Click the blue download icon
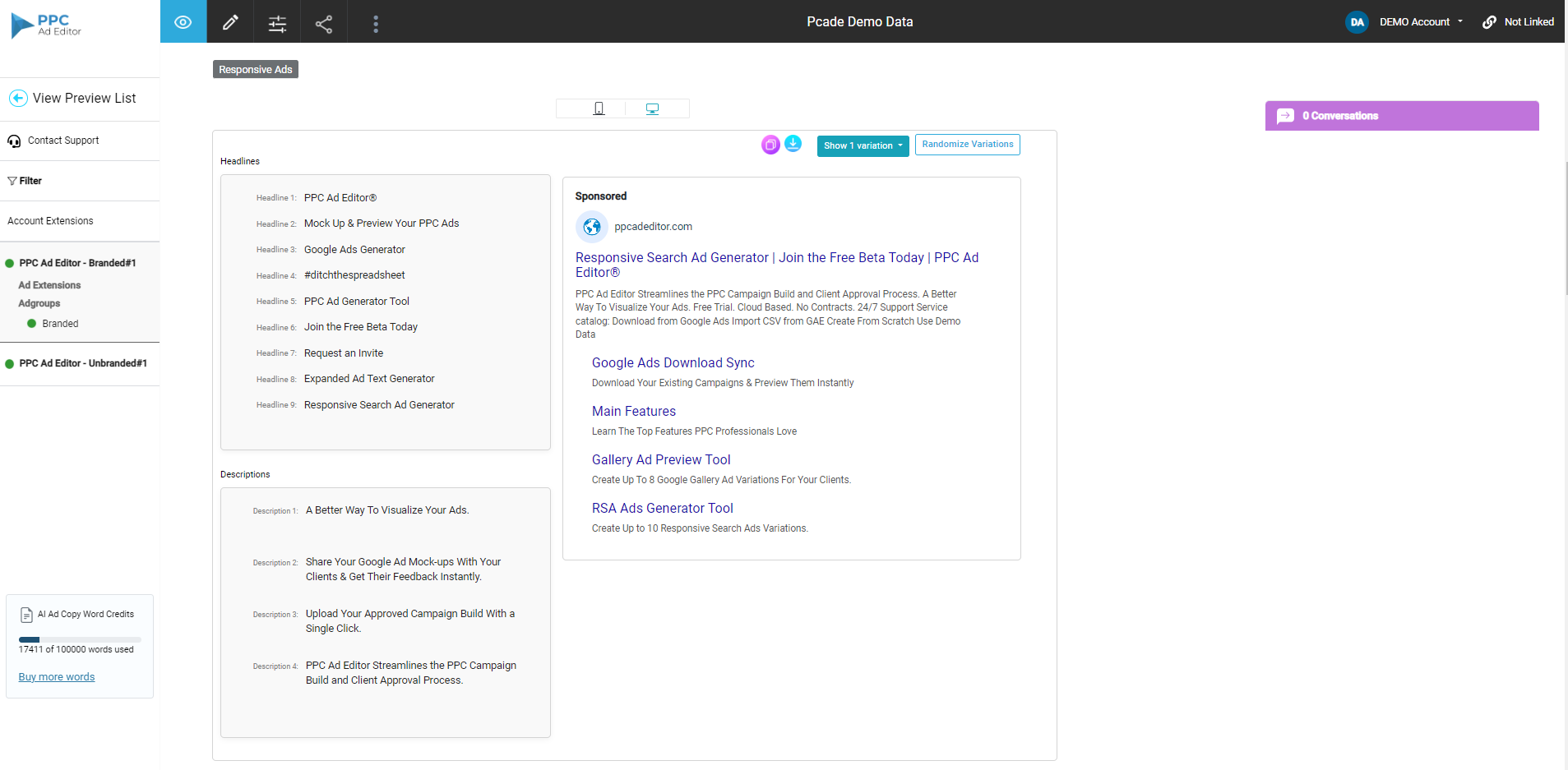The height and width of the screenshot is (770, 1568). pyautogui.click(x=793, y=144)
